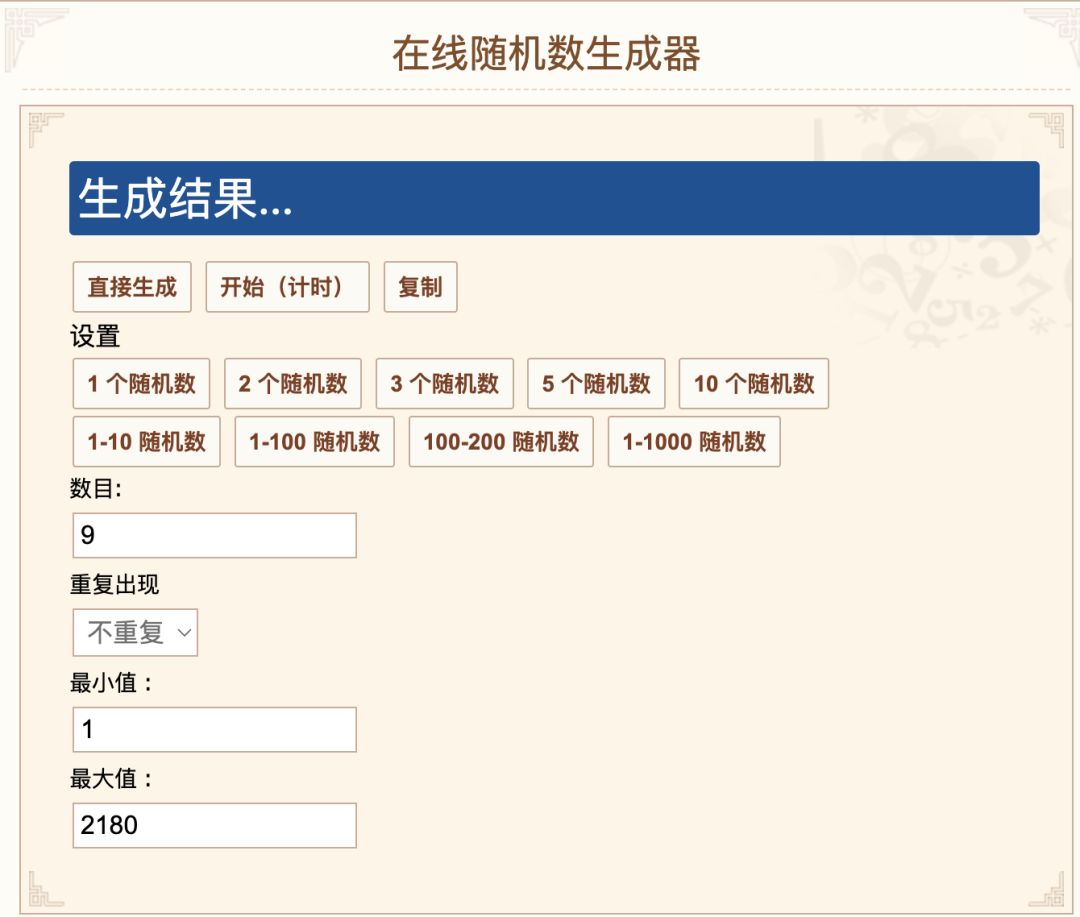Click the 设置 section label
The height and width of the screenshot is (917, 1080).
tap(95, 337)
